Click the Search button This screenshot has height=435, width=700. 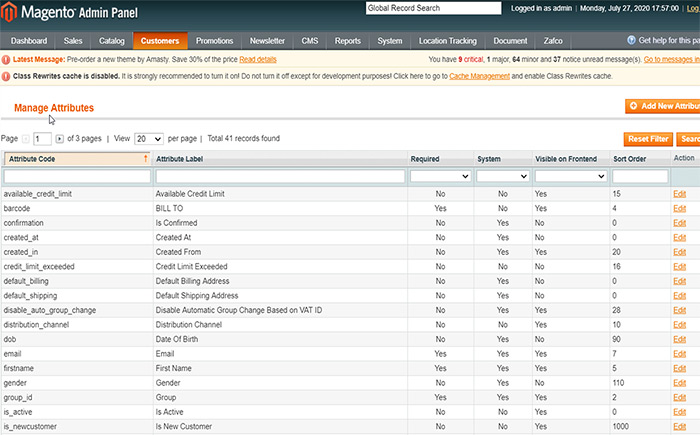(x=688, y=139)
